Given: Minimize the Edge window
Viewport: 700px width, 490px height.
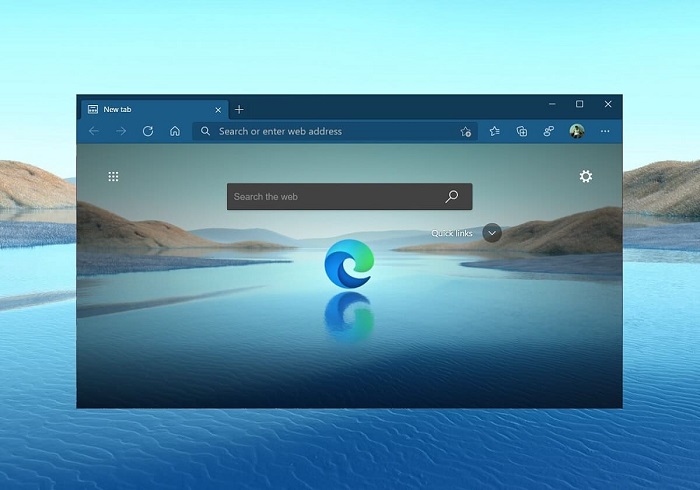Looking at the screenshot, I should [552, 104].
